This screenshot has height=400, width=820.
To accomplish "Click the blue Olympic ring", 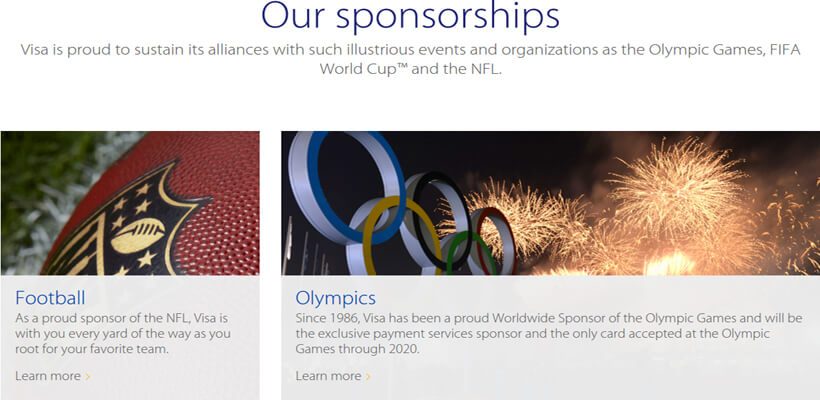I will click(352, 187).
